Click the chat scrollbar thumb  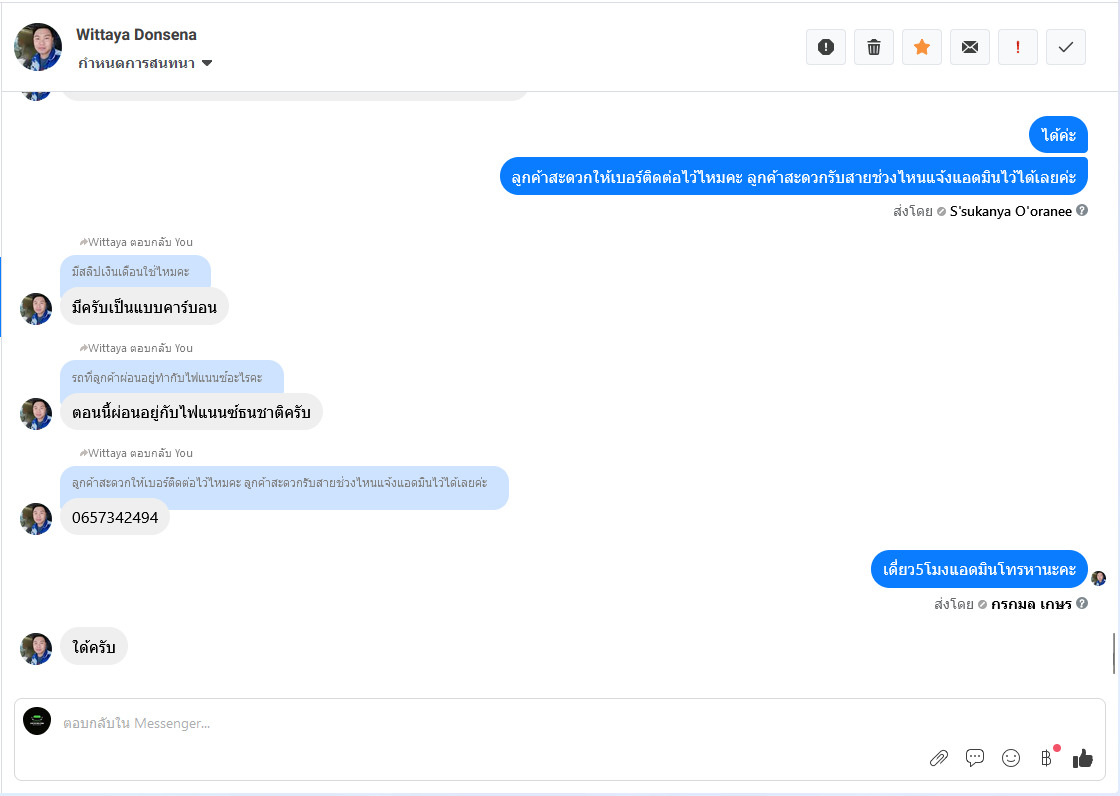click(1114, 653)
